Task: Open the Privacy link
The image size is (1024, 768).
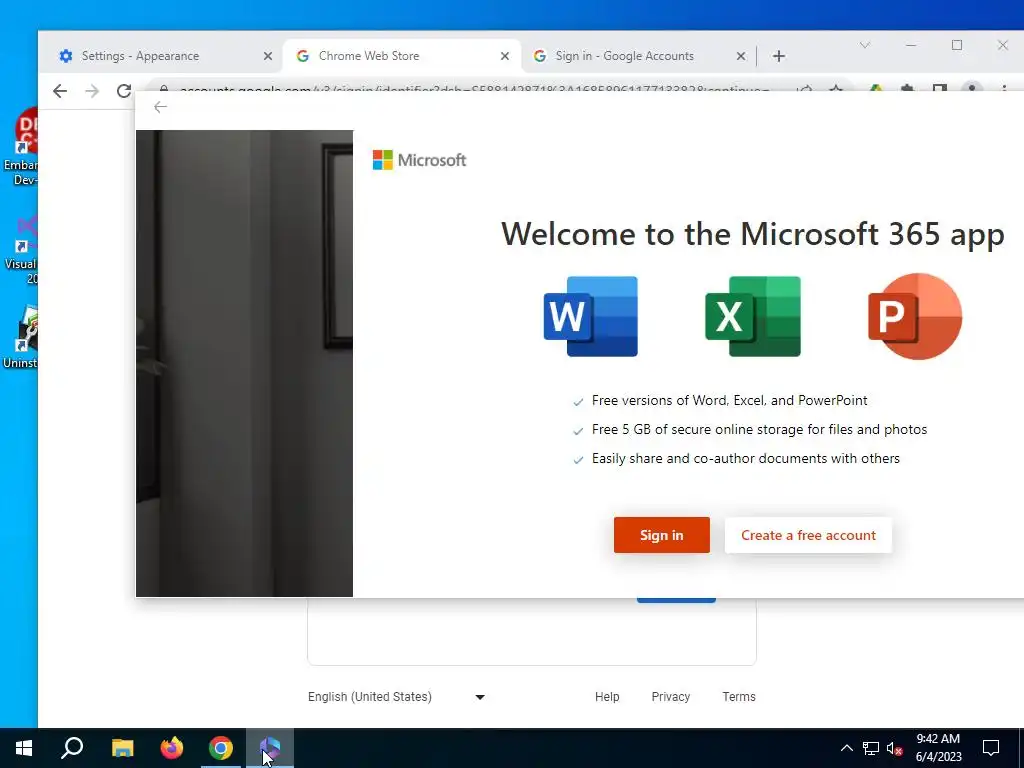Action: (x=671, y=697)
